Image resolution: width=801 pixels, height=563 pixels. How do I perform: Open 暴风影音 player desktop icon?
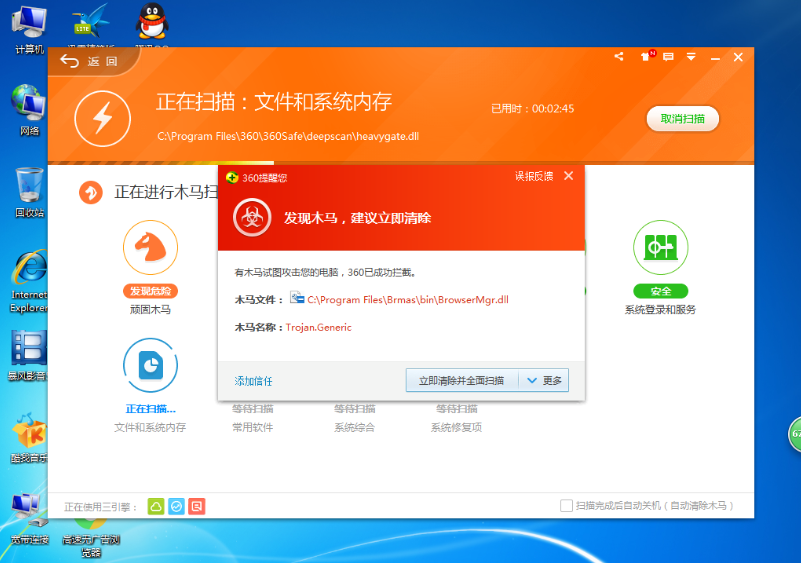pyautogui.click(x=28, y=356)
